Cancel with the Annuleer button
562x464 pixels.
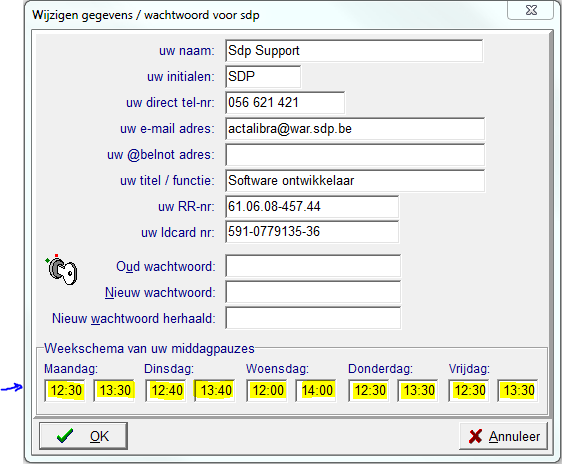(x=503, y=436)
